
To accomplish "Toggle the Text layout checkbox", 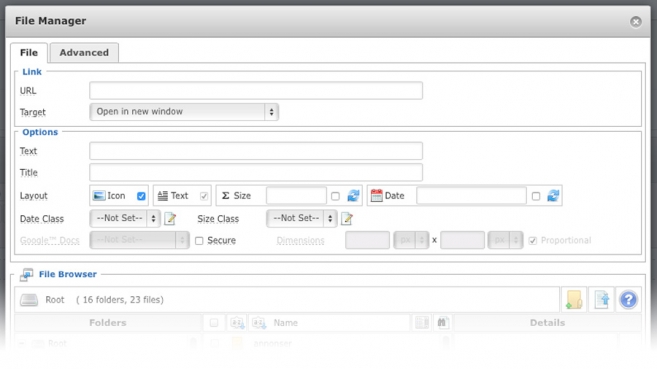I will pyautogui.click(x=204, y=196).
